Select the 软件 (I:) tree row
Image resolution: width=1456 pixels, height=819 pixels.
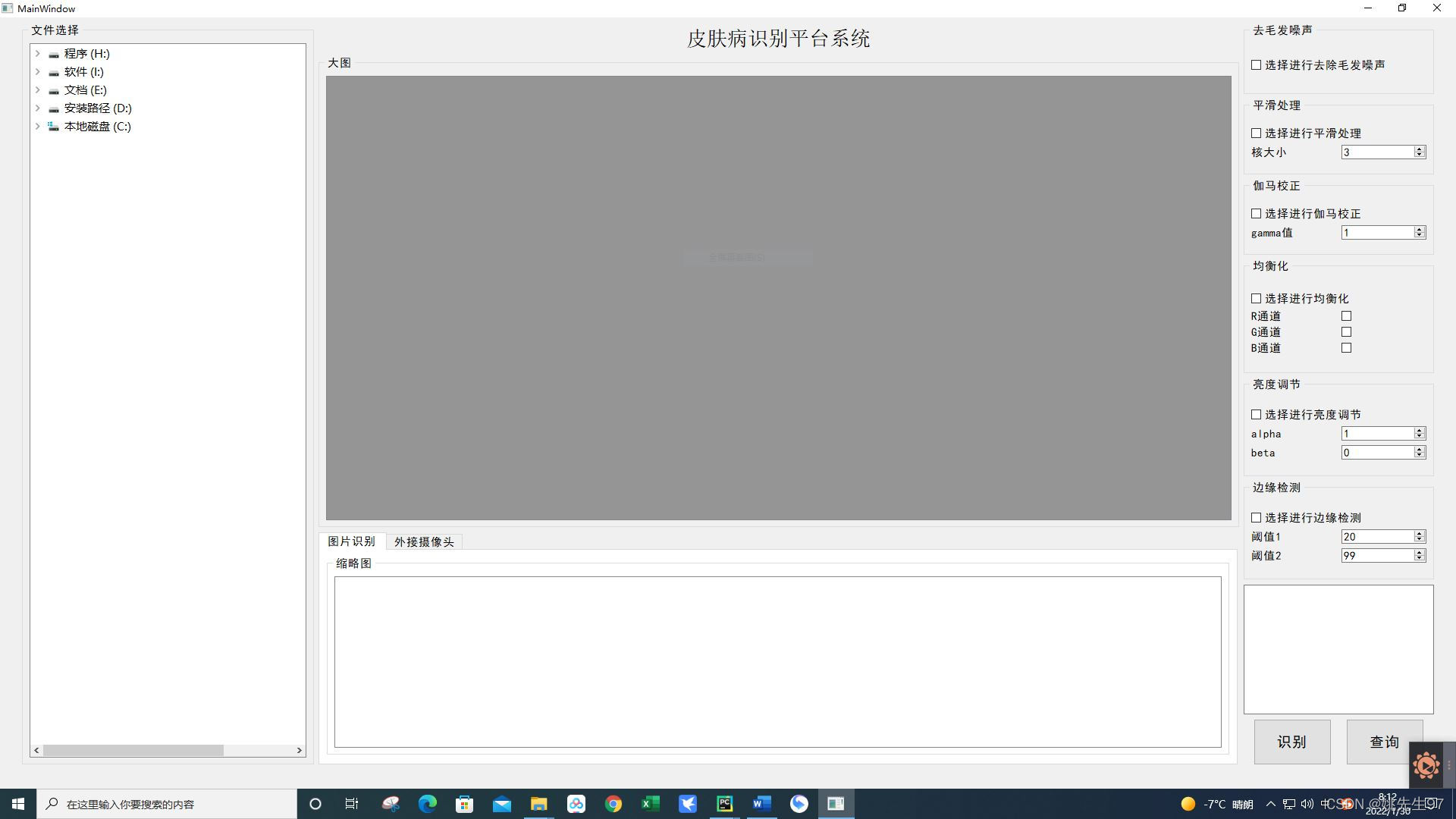click(83, 72)
